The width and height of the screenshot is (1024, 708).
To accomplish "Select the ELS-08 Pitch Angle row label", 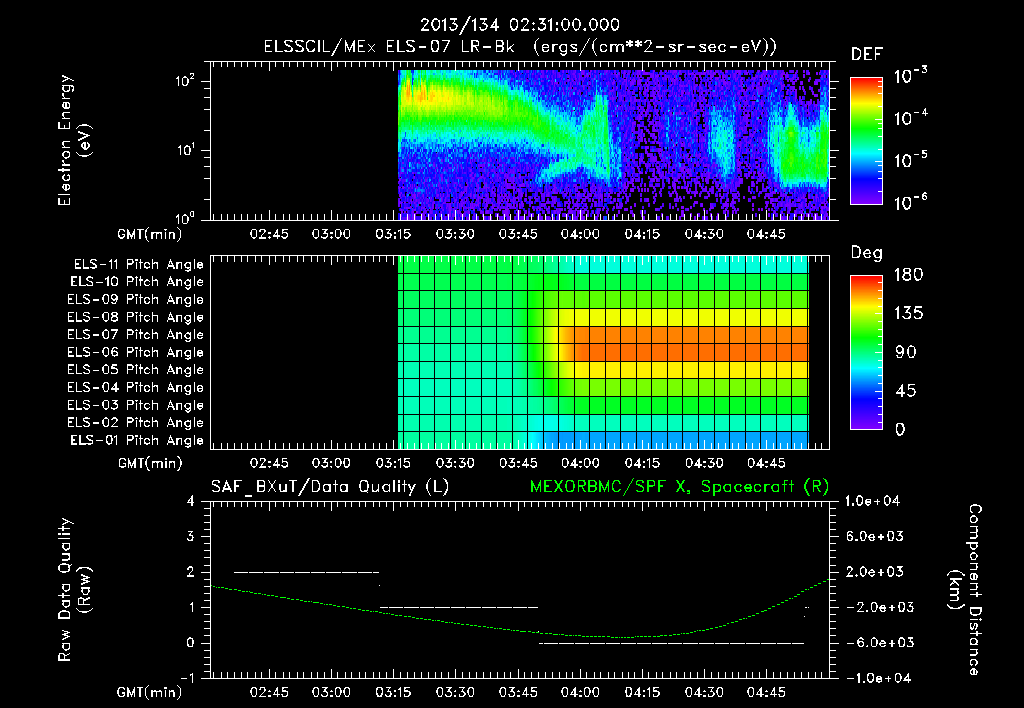I will (135, 317).
